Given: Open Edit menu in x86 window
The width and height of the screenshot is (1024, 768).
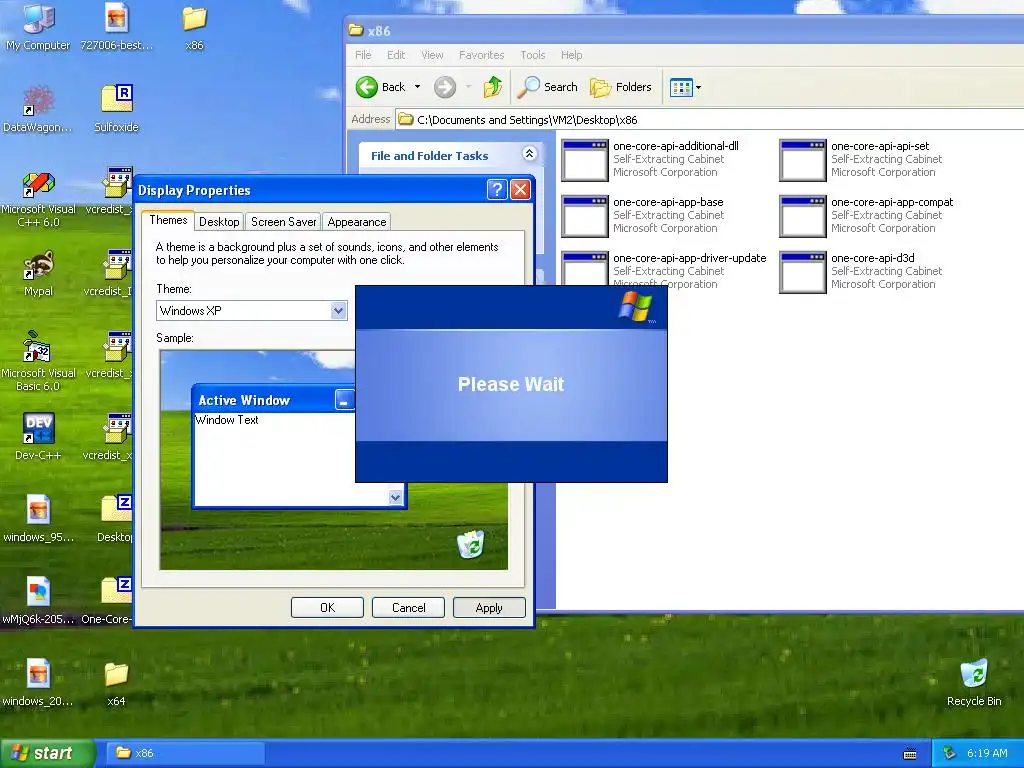Looking at the screenshot, I should [x=396, y=55].
